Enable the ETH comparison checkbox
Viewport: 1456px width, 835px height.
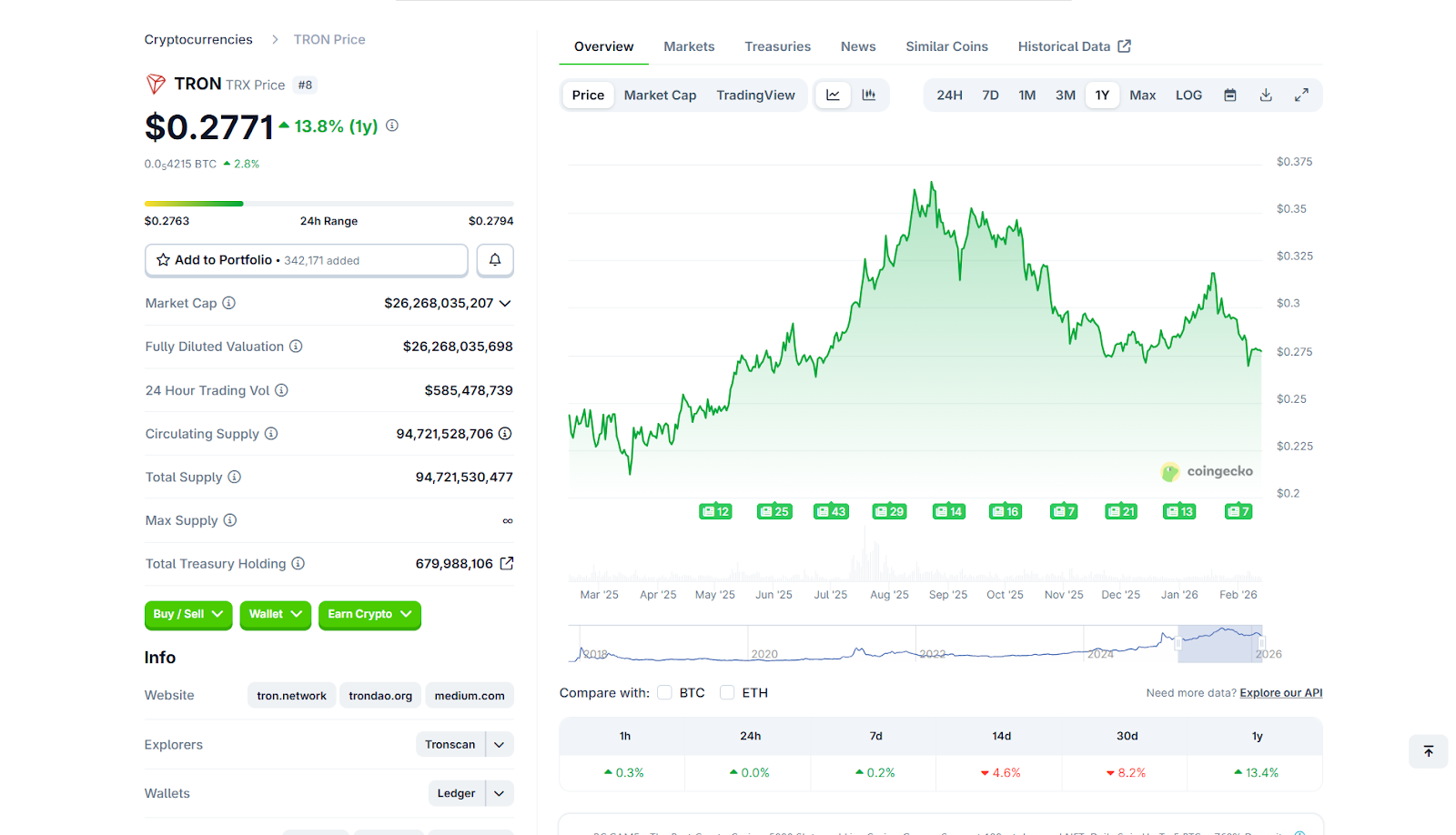pos(727,692)
